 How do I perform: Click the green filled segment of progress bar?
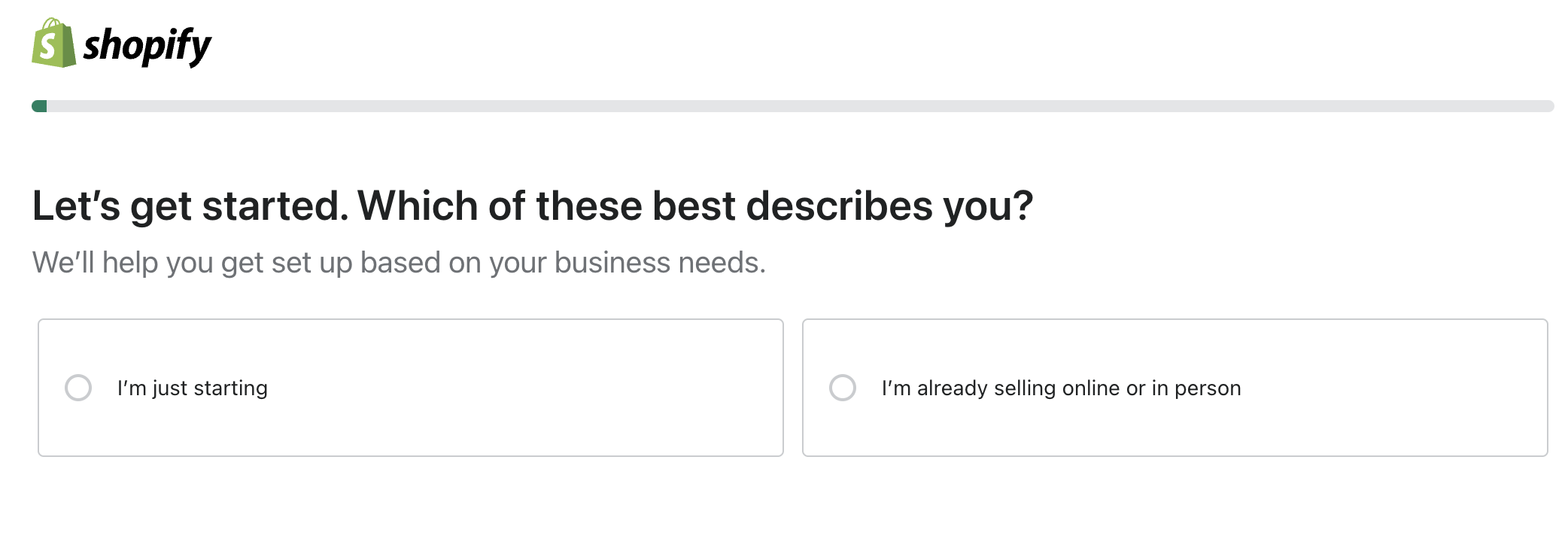(x=39, y=106)
